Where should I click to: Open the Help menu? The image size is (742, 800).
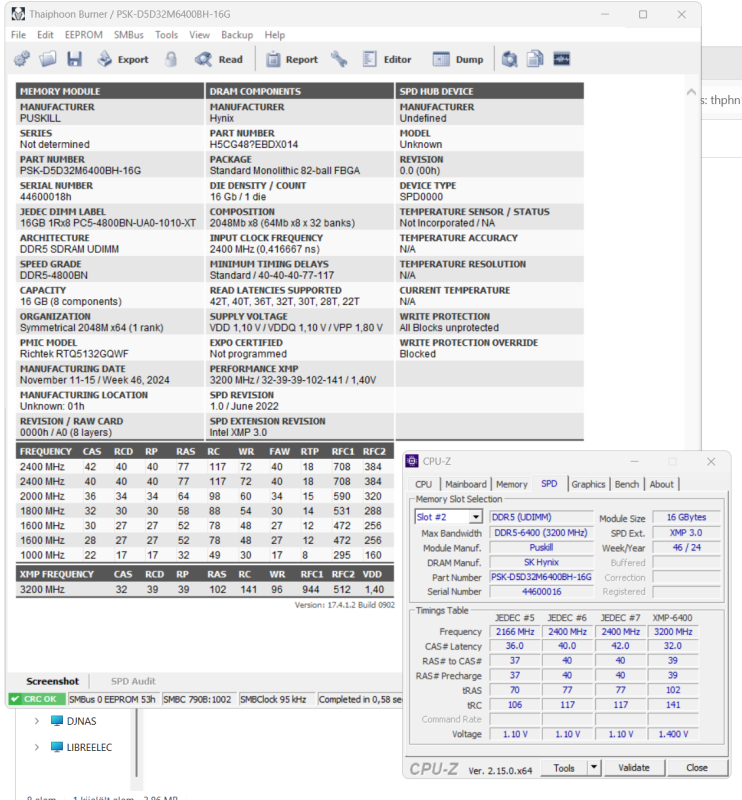pos(275,35)
